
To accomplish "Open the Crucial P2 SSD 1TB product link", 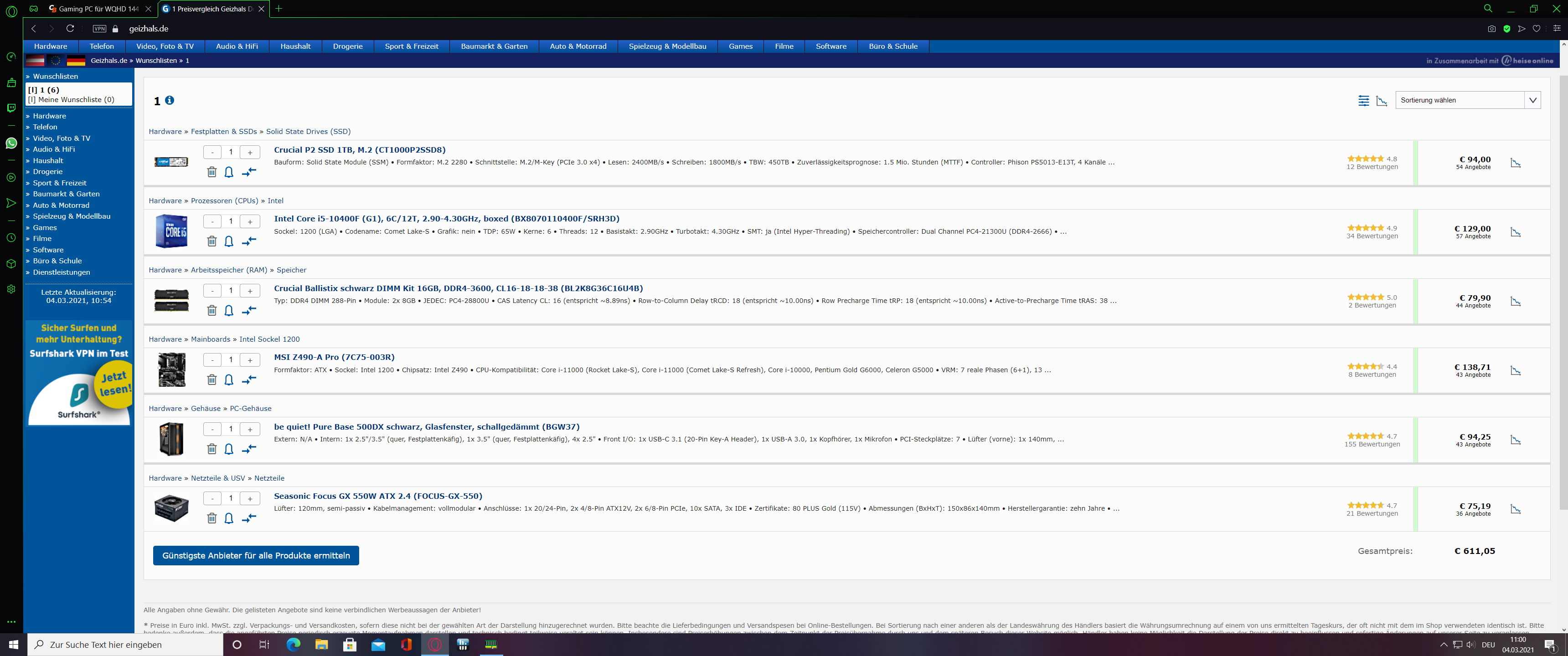I will click(x=359, y=150).
